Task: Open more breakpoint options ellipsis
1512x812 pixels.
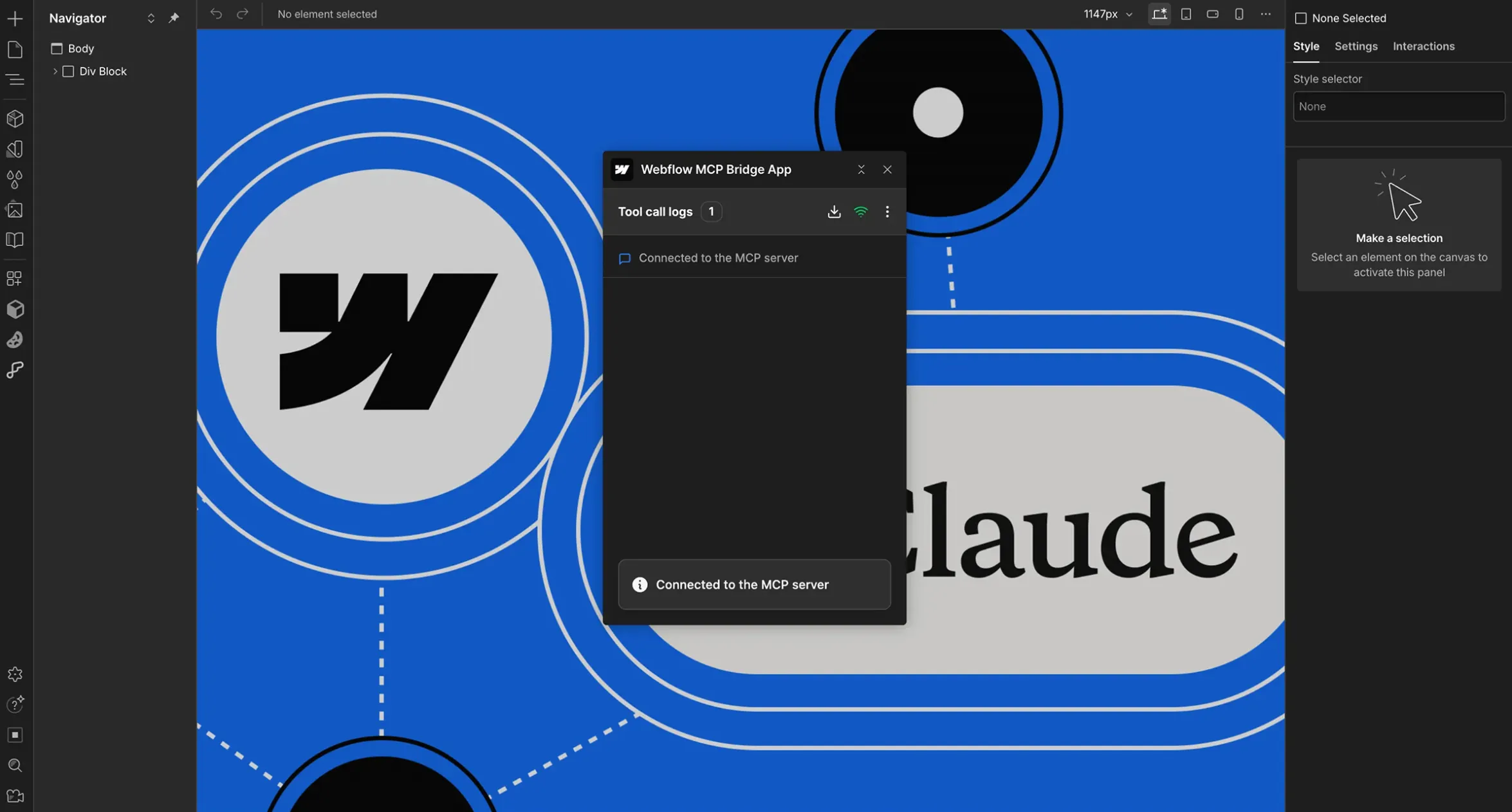Action: click(1266, 14)
